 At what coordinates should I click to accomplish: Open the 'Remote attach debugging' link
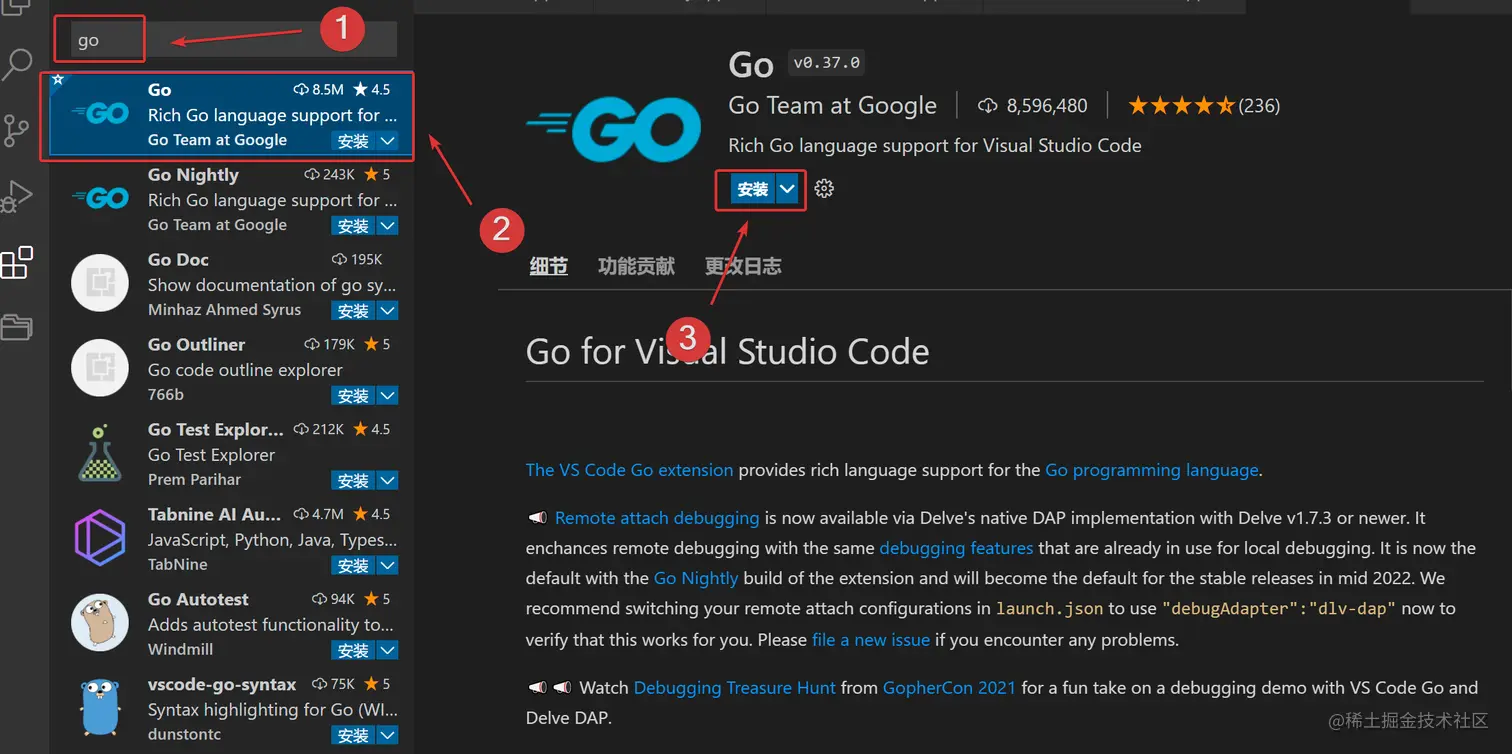tap(657, 518)
